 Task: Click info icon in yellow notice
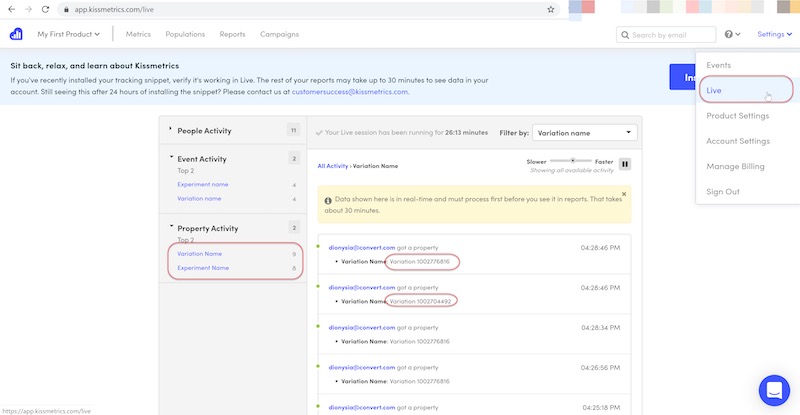point(328,201)
